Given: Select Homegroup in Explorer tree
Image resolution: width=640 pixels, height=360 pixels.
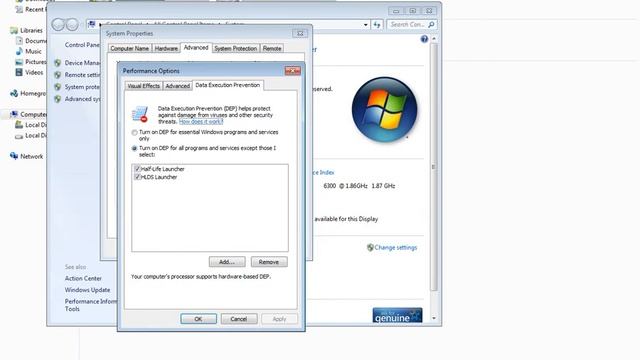Looking at the screenshot, I should (33, 94).
